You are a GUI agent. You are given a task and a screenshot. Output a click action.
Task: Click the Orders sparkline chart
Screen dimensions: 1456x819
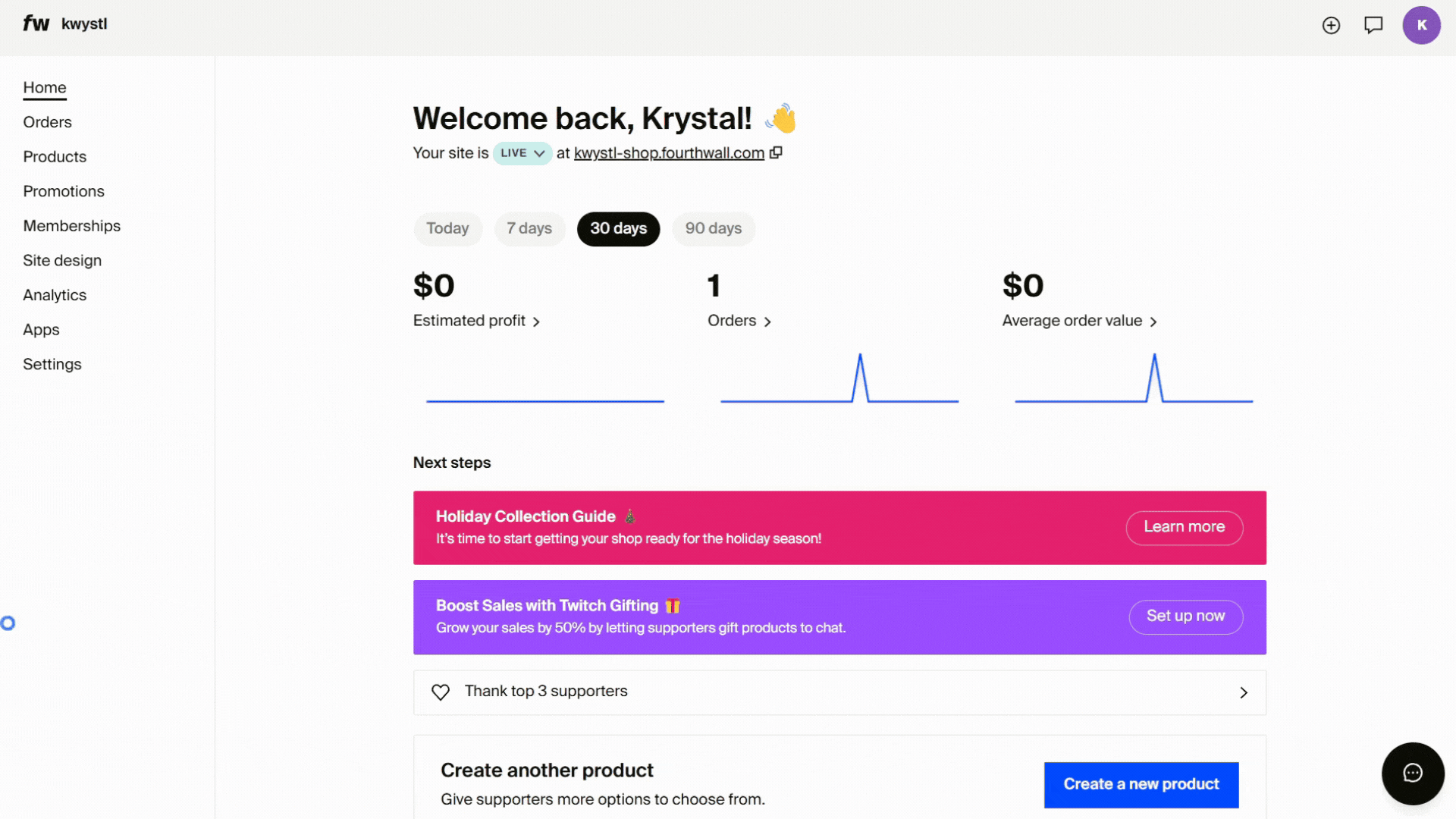pyautogui.click(x=839, y=379)
